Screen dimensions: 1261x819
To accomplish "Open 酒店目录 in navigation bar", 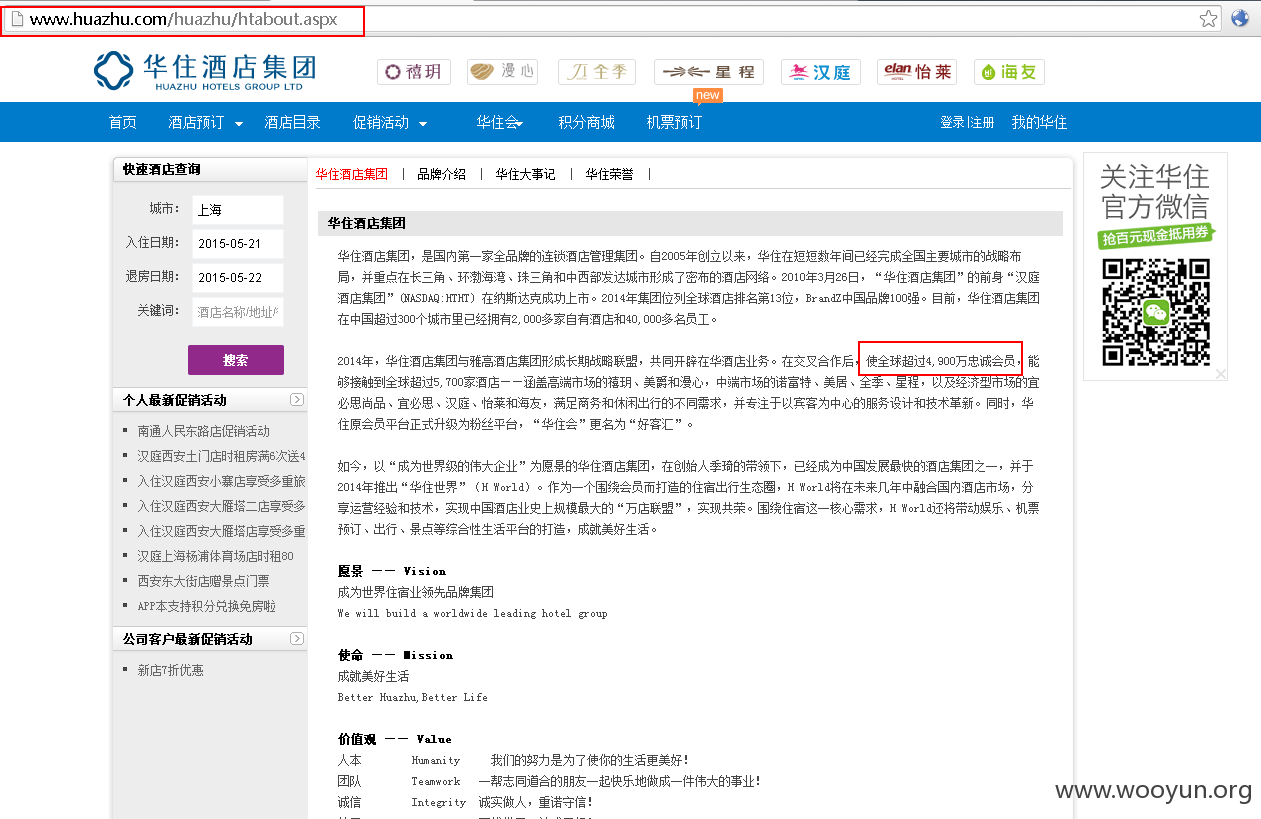I will point(292,122).
